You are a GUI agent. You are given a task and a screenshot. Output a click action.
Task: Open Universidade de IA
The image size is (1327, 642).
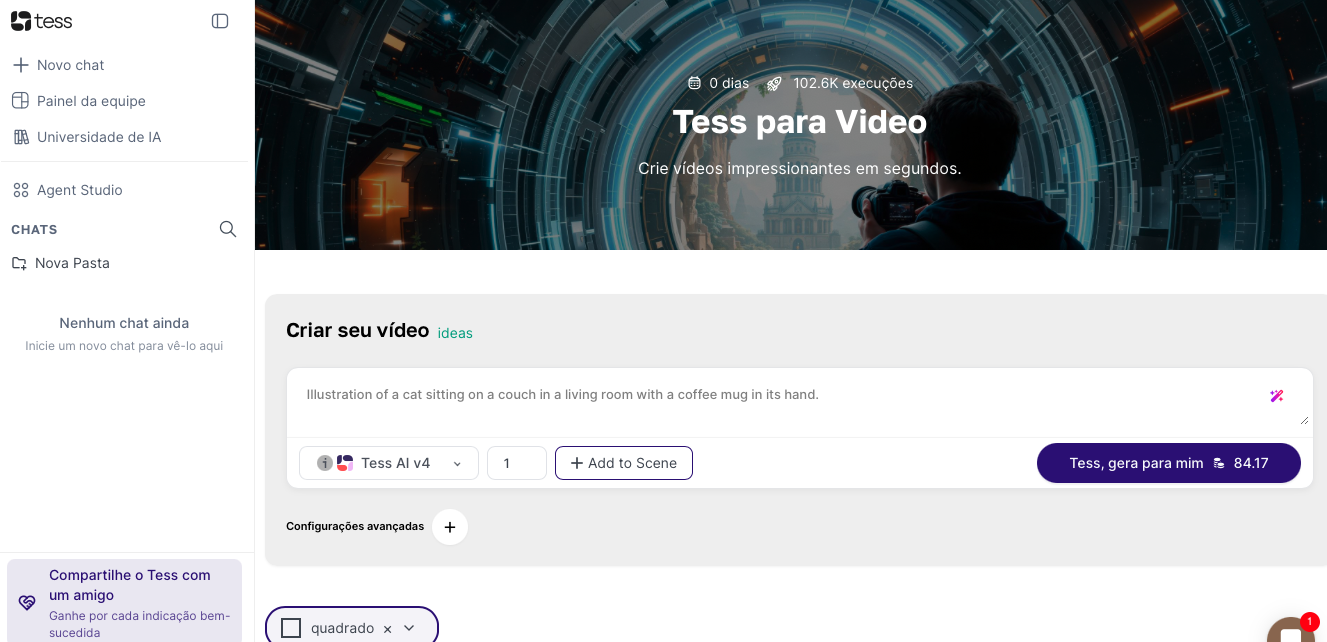point(86,137)
